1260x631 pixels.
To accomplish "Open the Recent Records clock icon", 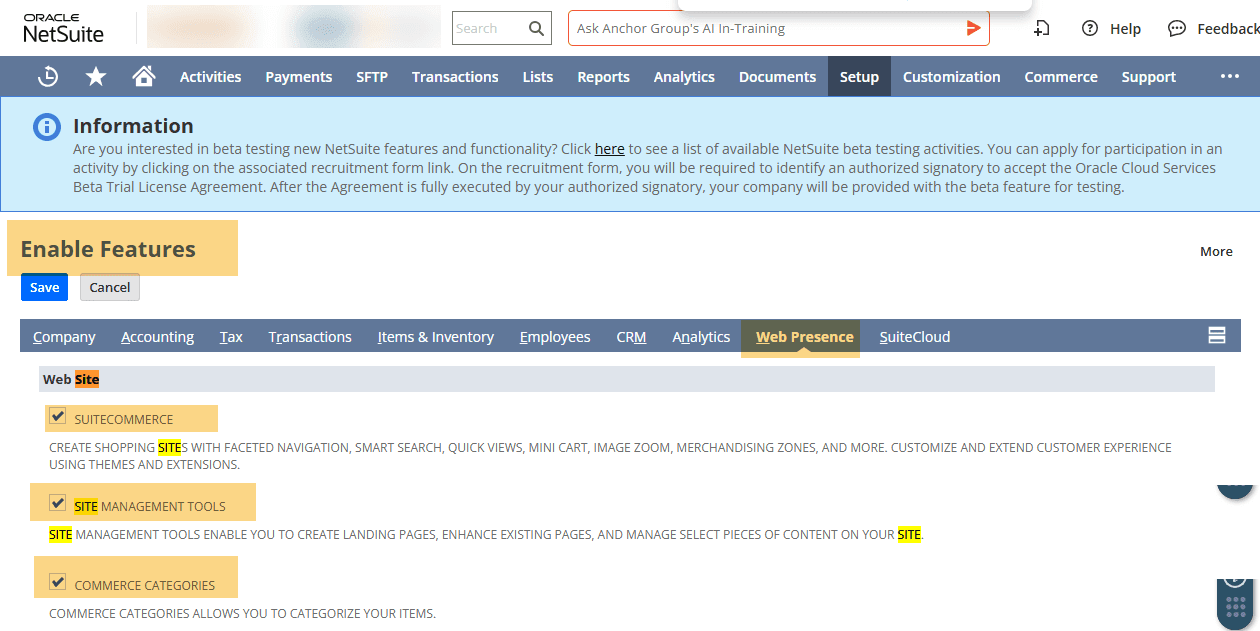I will pyautogui.click(x=47, y=77).
